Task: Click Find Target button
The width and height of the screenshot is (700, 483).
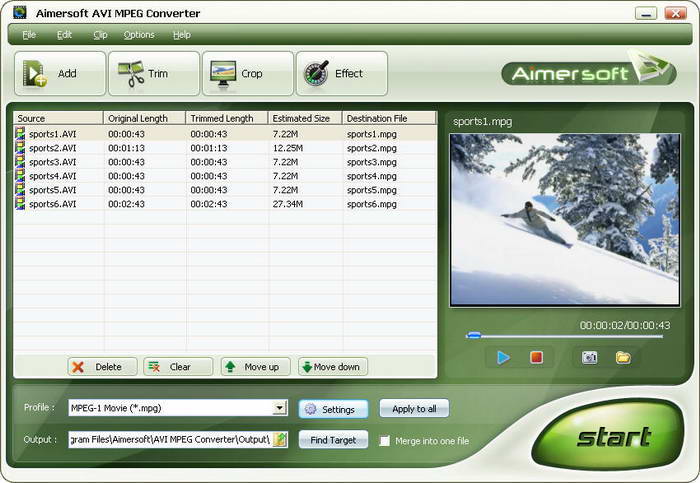Action: 333,440
